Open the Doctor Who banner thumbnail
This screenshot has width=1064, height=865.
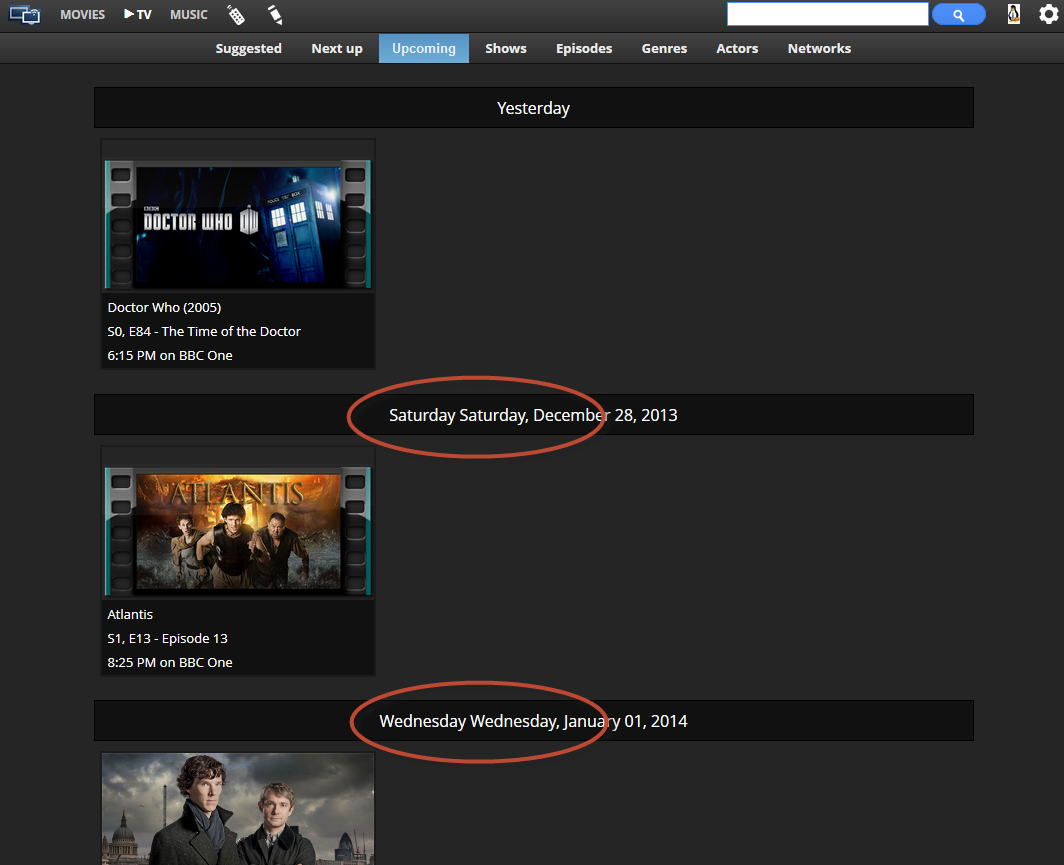(x=238, y=224)
